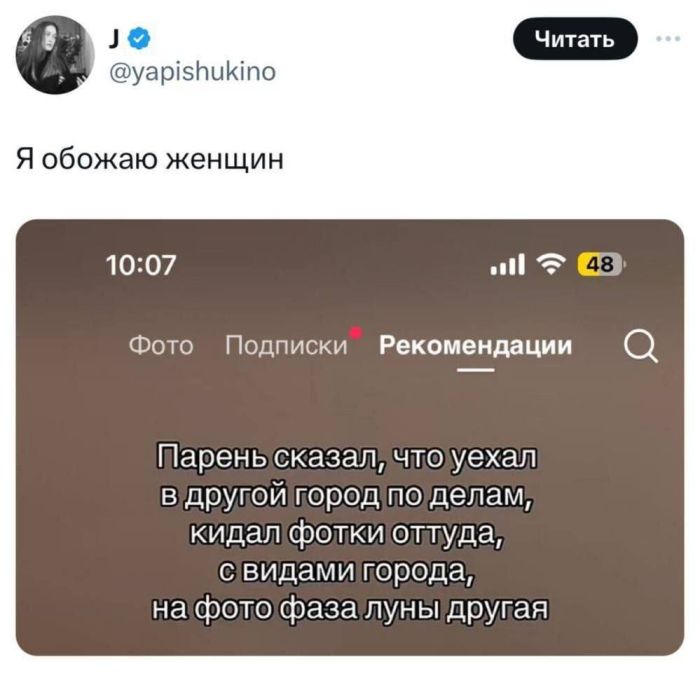Click the 10:07 clock in the status bar
700x678 pixels.
[x=141, y=265]
